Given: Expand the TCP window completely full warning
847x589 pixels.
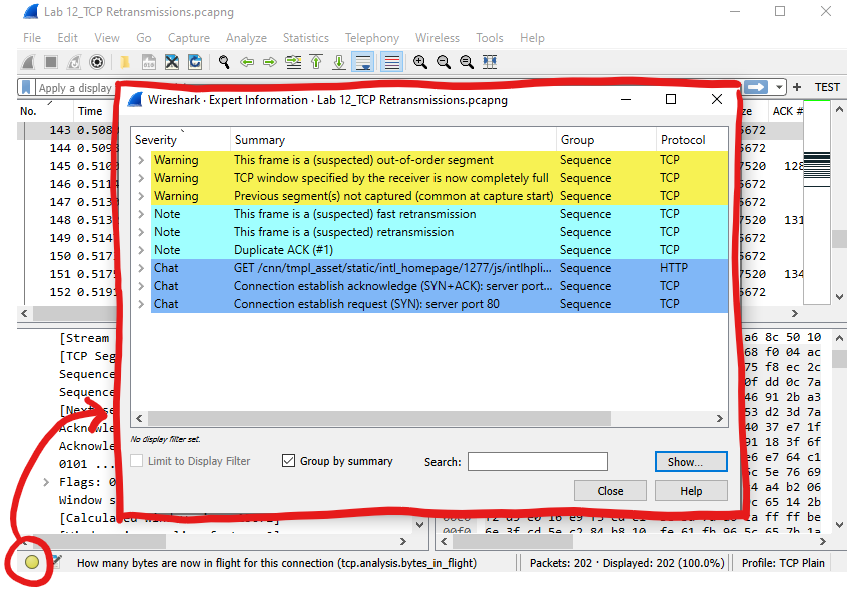Looking at the screenshot, I should [141, 178].
